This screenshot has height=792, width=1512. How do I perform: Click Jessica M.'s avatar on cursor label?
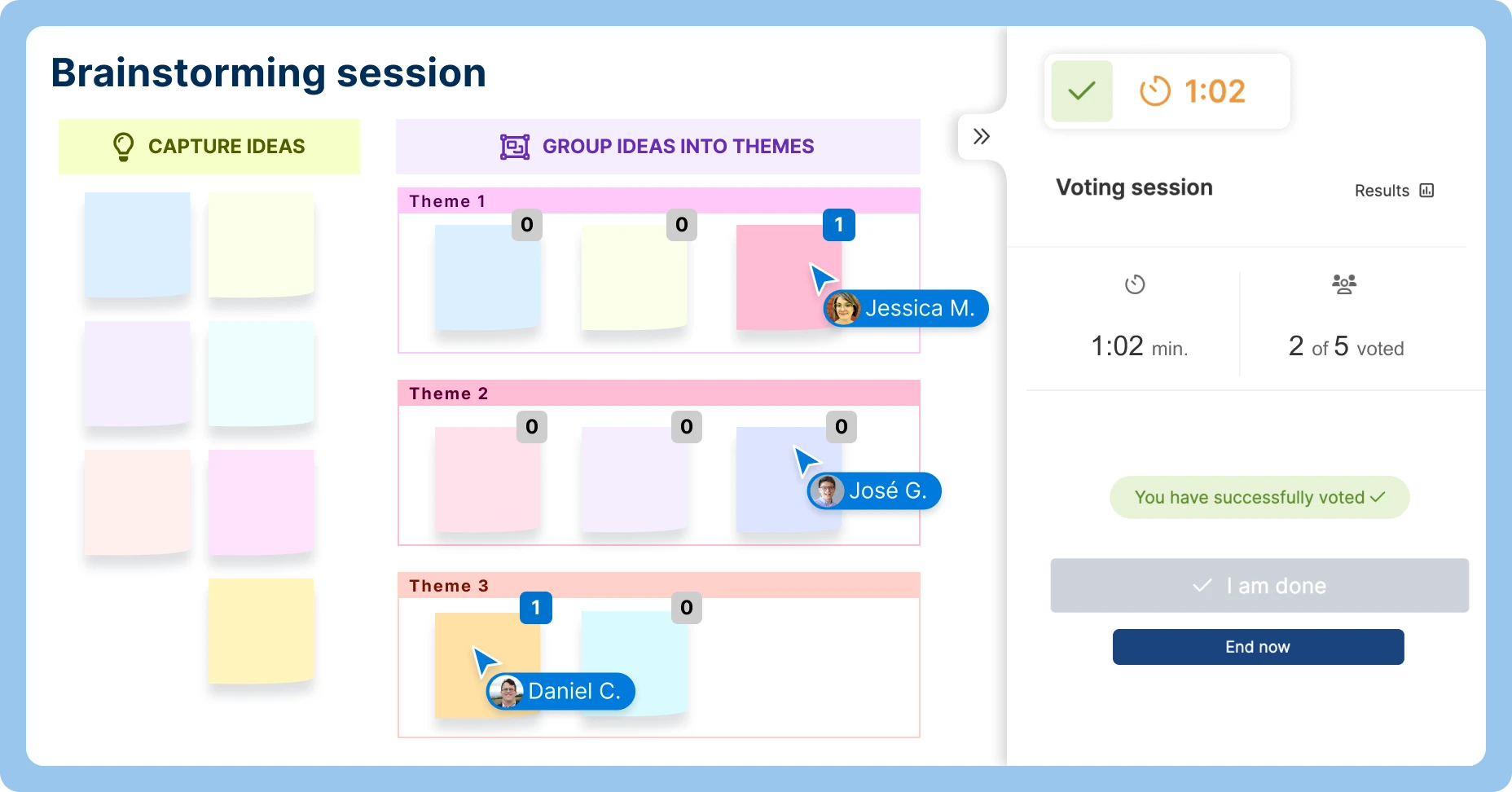tap(842, 309)
